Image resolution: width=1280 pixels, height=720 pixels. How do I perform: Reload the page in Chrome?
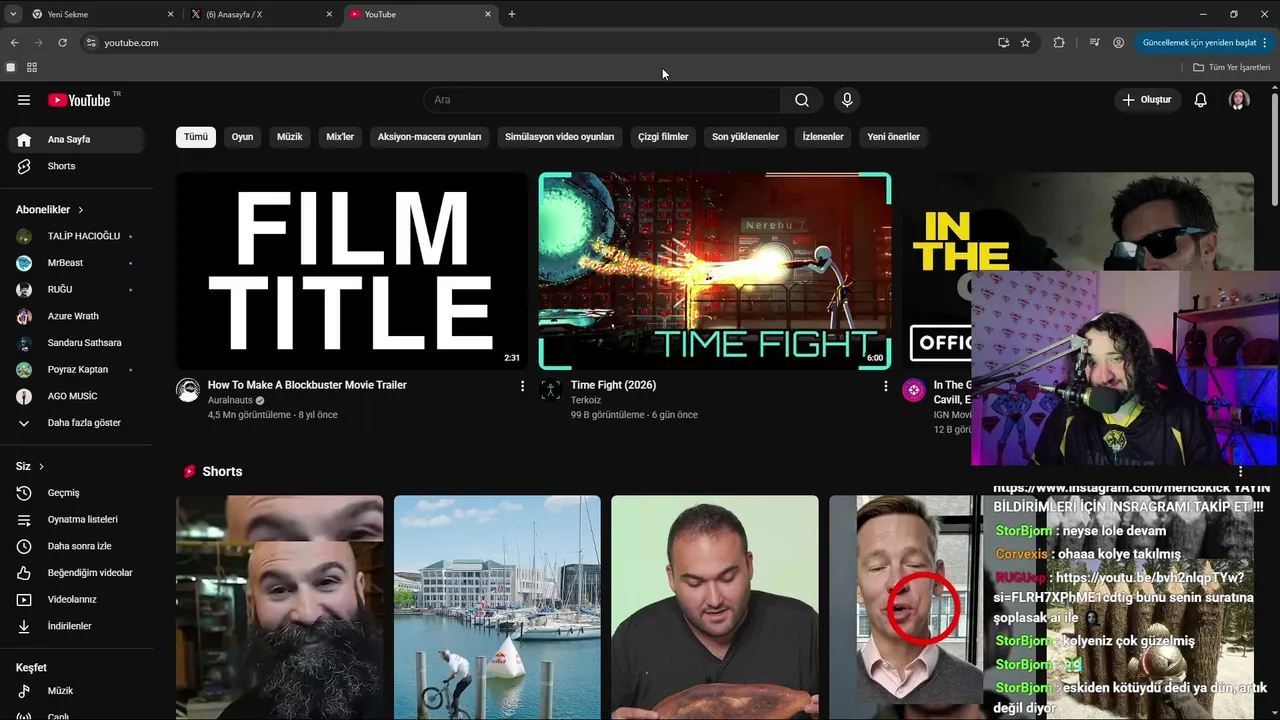62,43
